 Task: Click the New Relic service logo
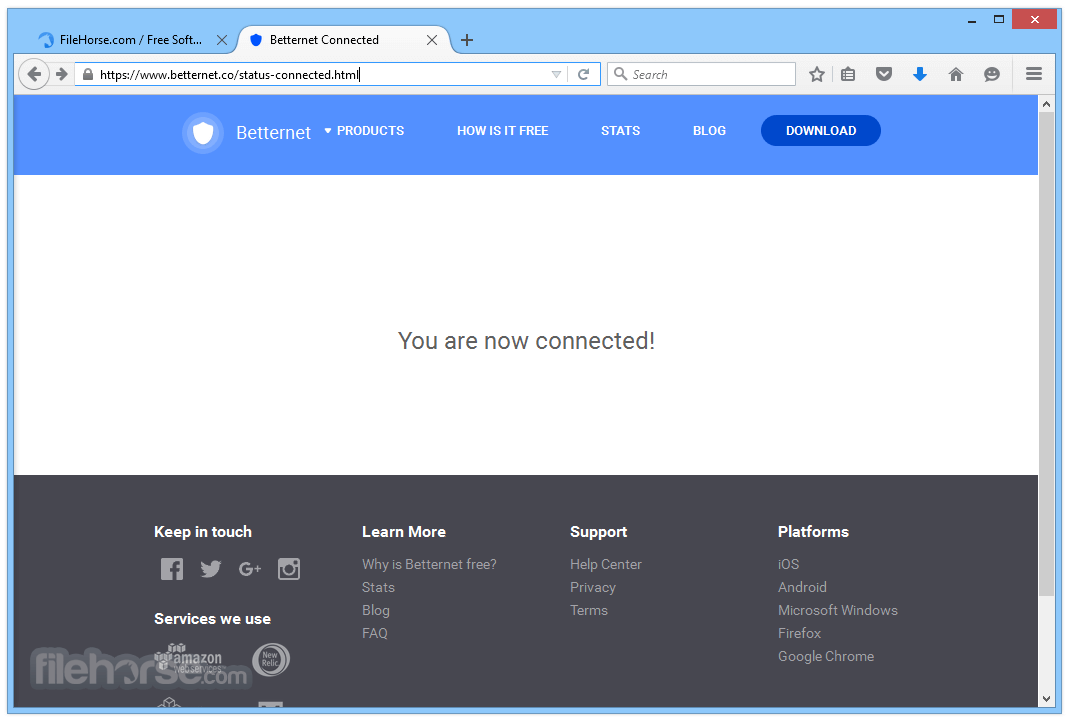pyautogui.click(x=271, y=659)
